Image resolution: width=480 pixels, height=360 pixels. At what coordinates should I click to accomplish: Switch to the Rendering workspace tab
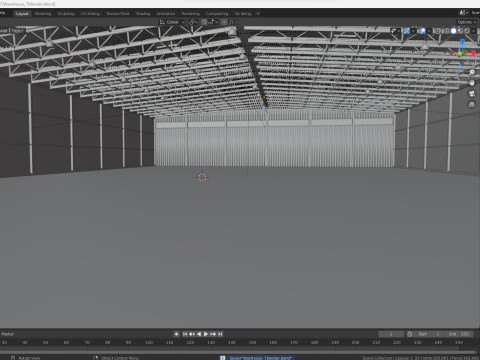coord(190,14)
